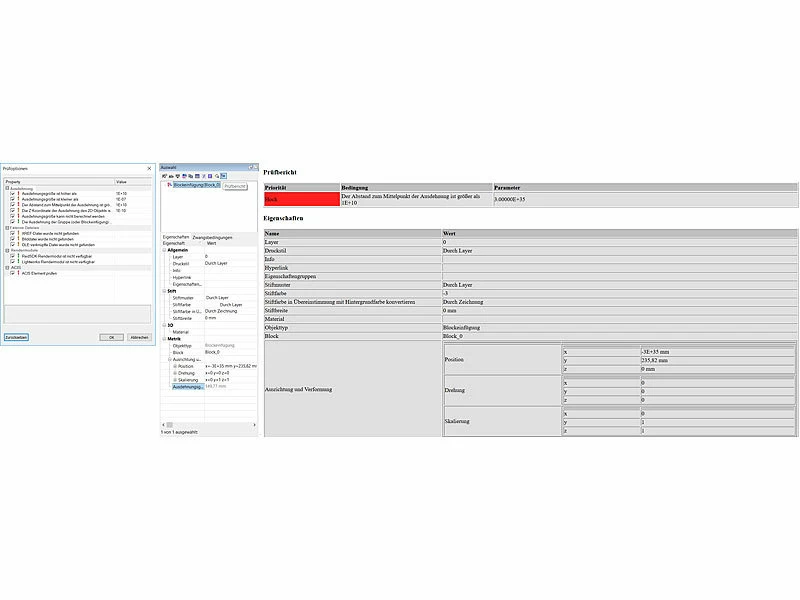This screenshot has height=600, width=800.
Task: Collapse the Externe Dateien group
Action: pos(6,227)
